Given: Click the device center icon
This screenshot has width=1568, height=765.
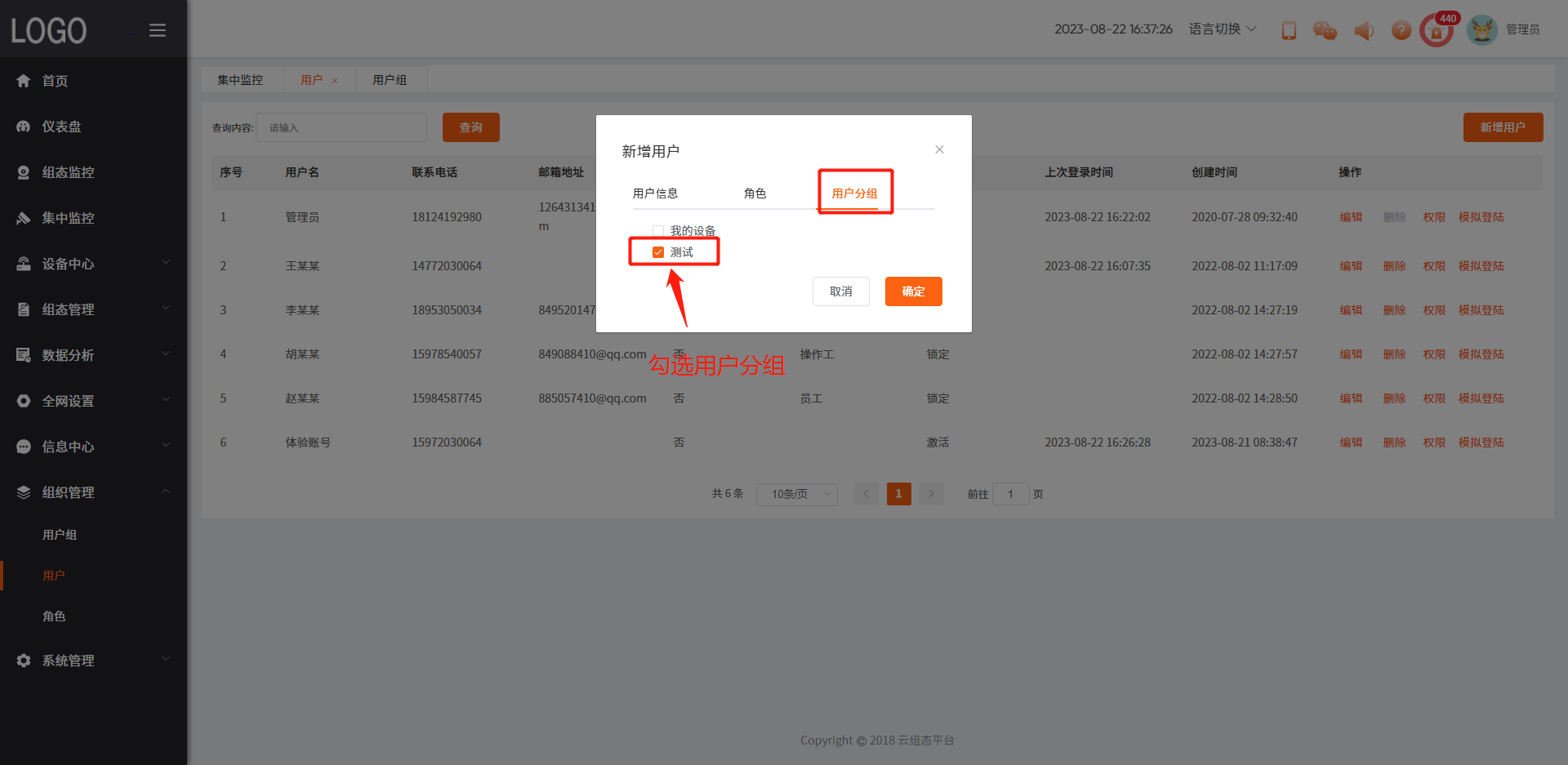Looking at the screenshot, I should coord(24,264).
